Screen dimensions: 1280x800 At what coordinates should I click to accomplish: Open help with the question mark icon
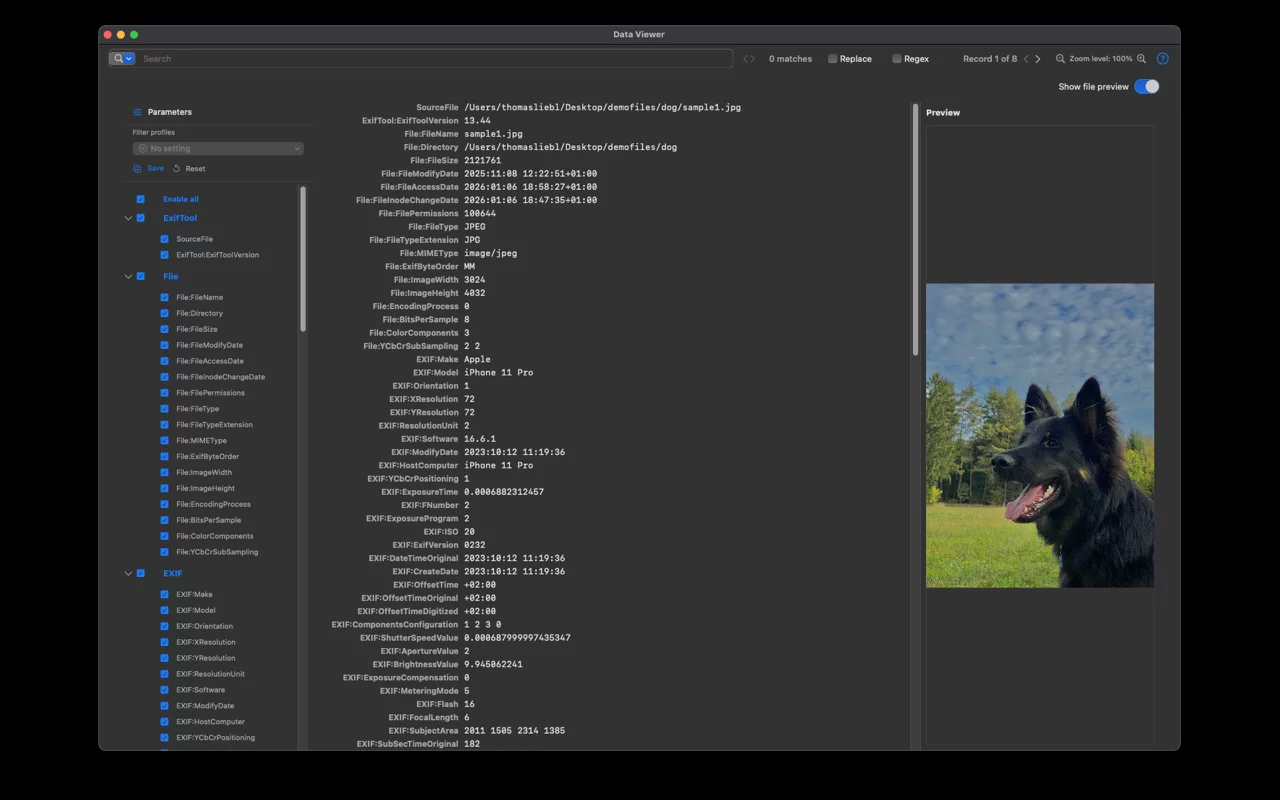[1162, 59]
